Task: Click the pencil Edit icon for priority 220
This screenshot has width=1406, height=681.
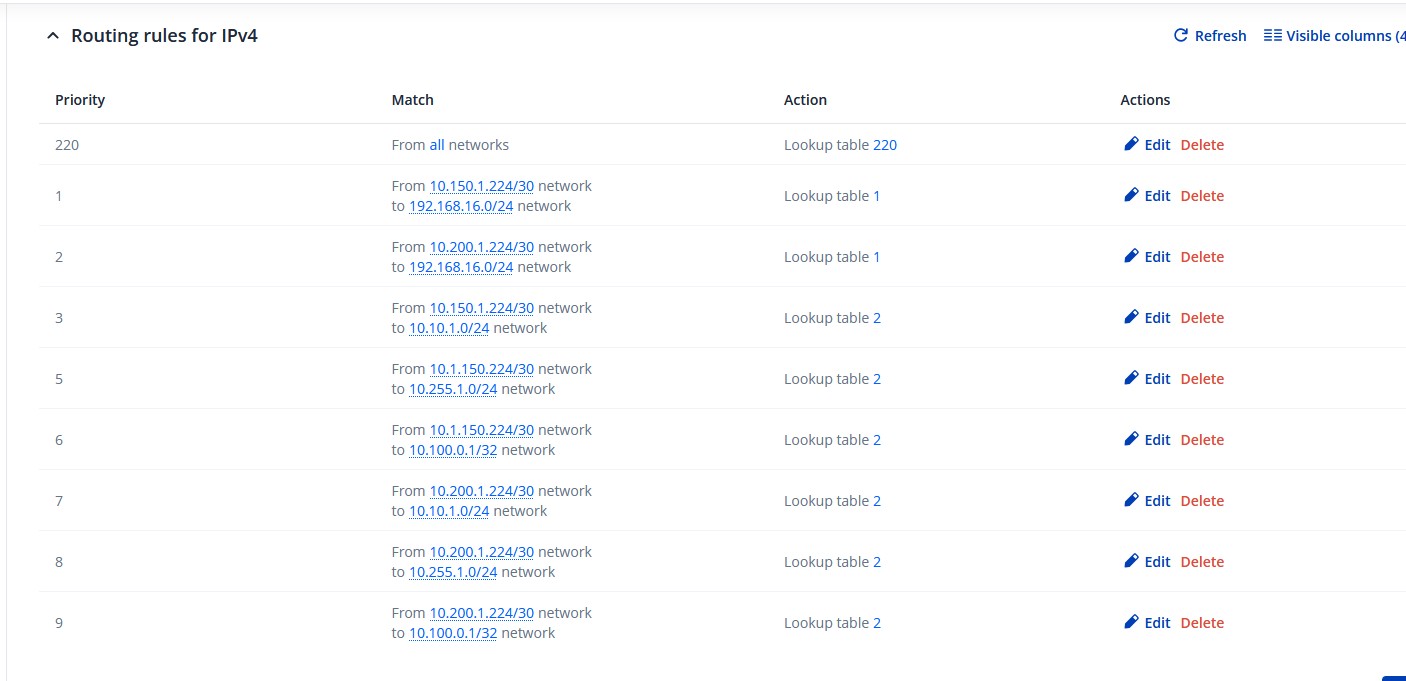Action: coord(1132,144)
